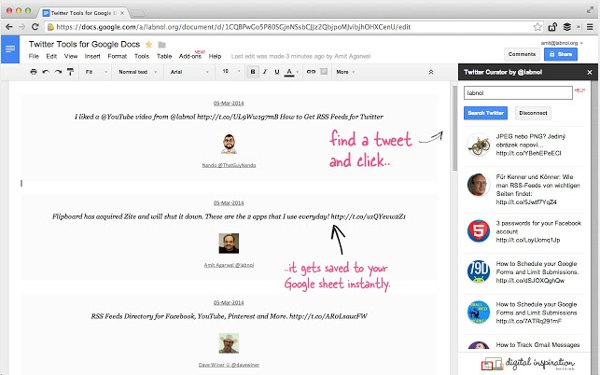Star this document with the star icon

click(x=148, y=44)
